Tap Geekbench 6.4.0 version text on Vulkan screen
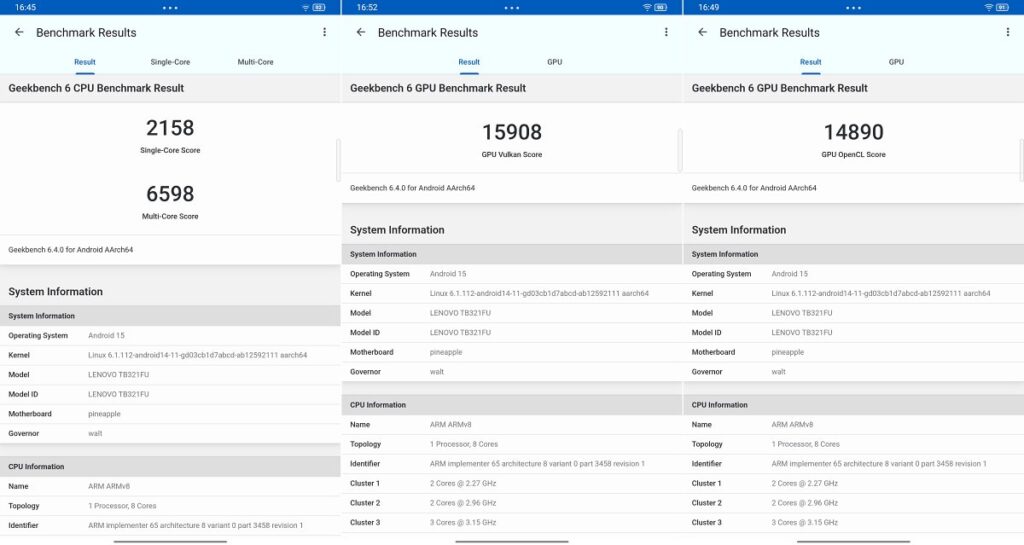The width and height of the screenshot is (1024, 545). coord(412,188)
